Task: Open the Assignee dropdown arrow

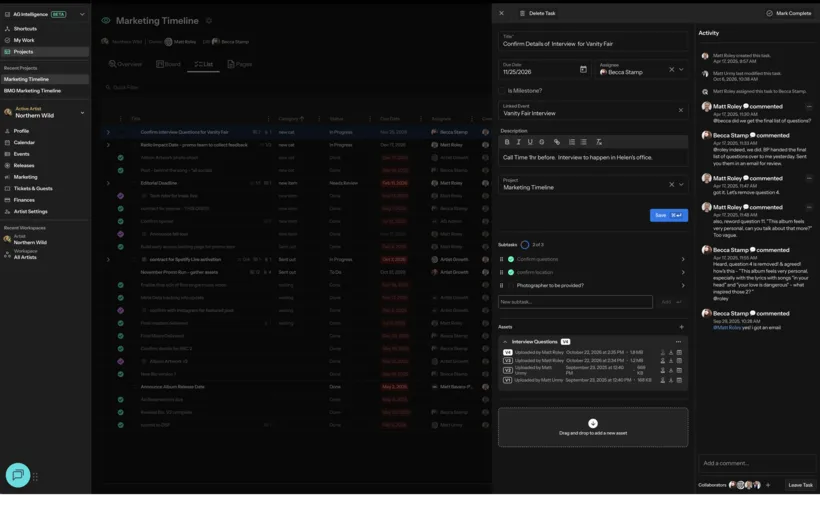Action: tap(681, 70)
